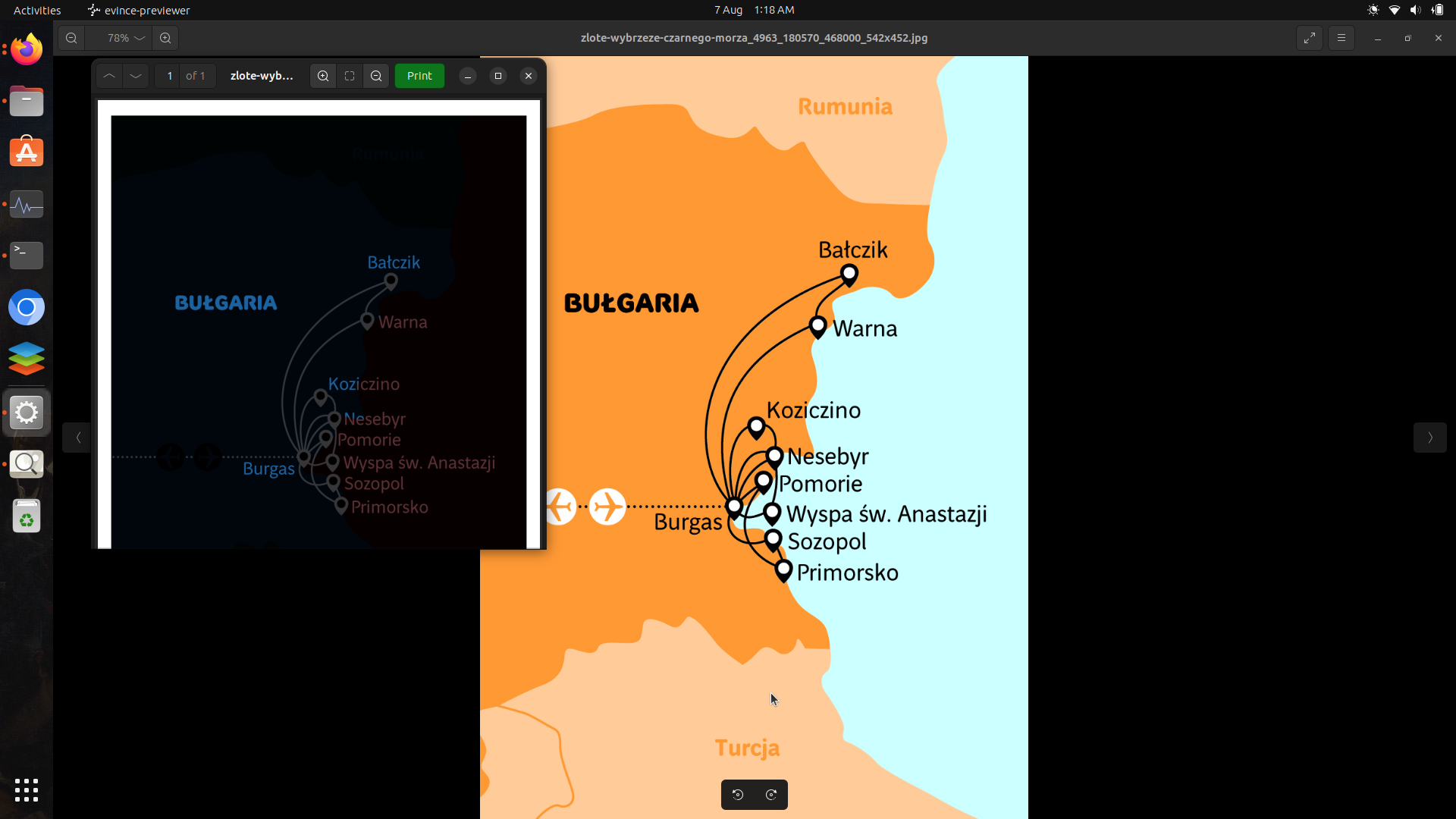Go to the next image
1456x819 pixels.
pos(1429,438)
